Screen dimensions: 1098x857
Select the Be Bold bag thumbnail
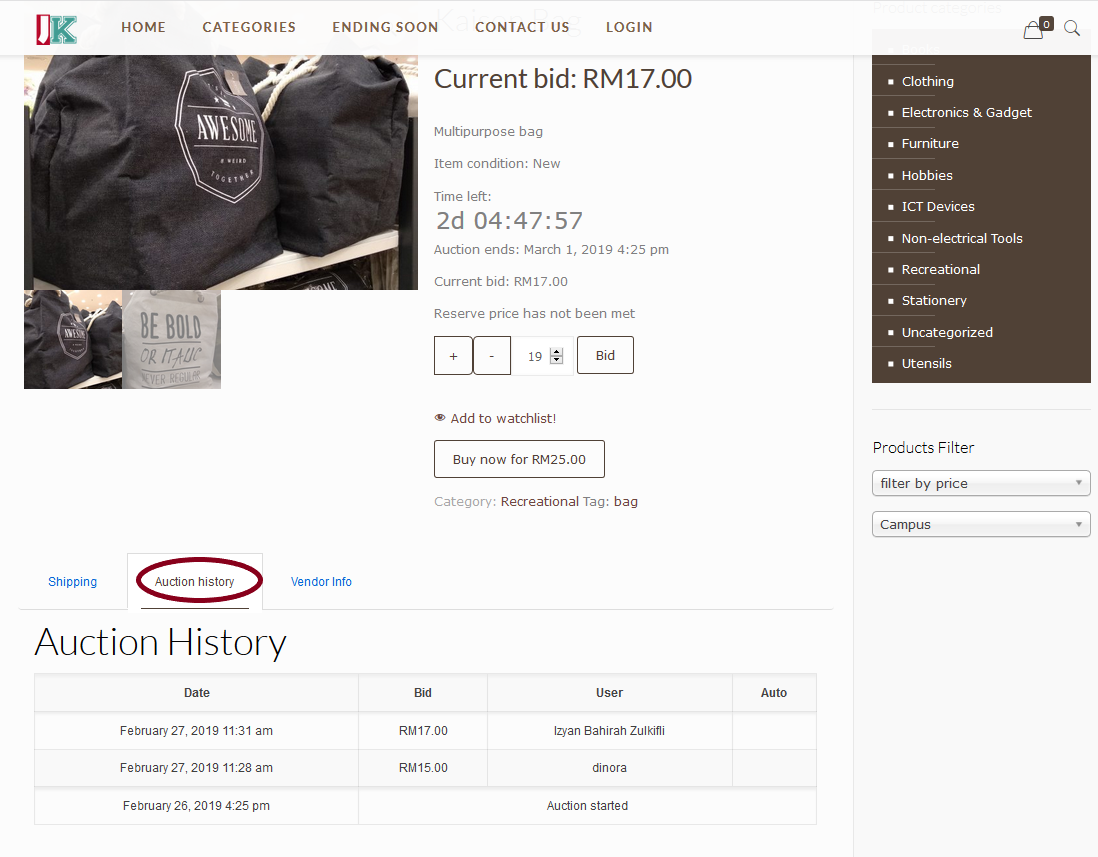tap(172, 340)
